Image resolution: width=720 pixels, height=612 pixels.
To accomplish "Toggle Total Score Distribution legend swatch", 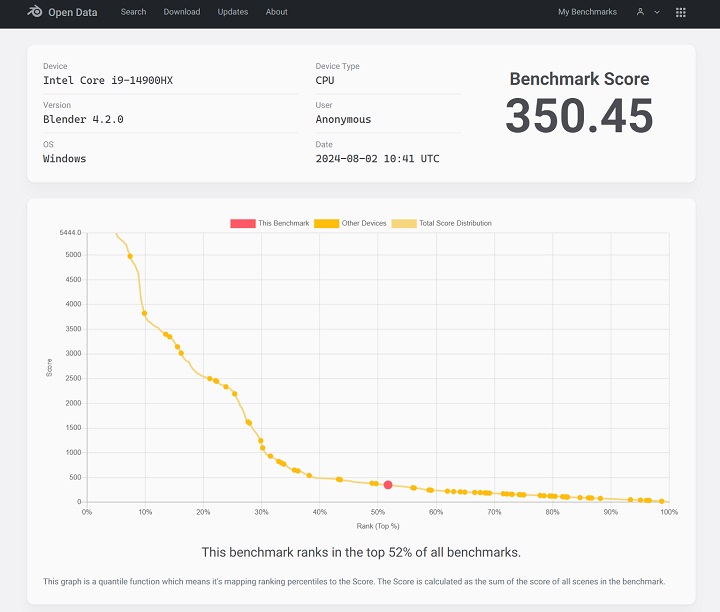I will (x=404, y=223).
